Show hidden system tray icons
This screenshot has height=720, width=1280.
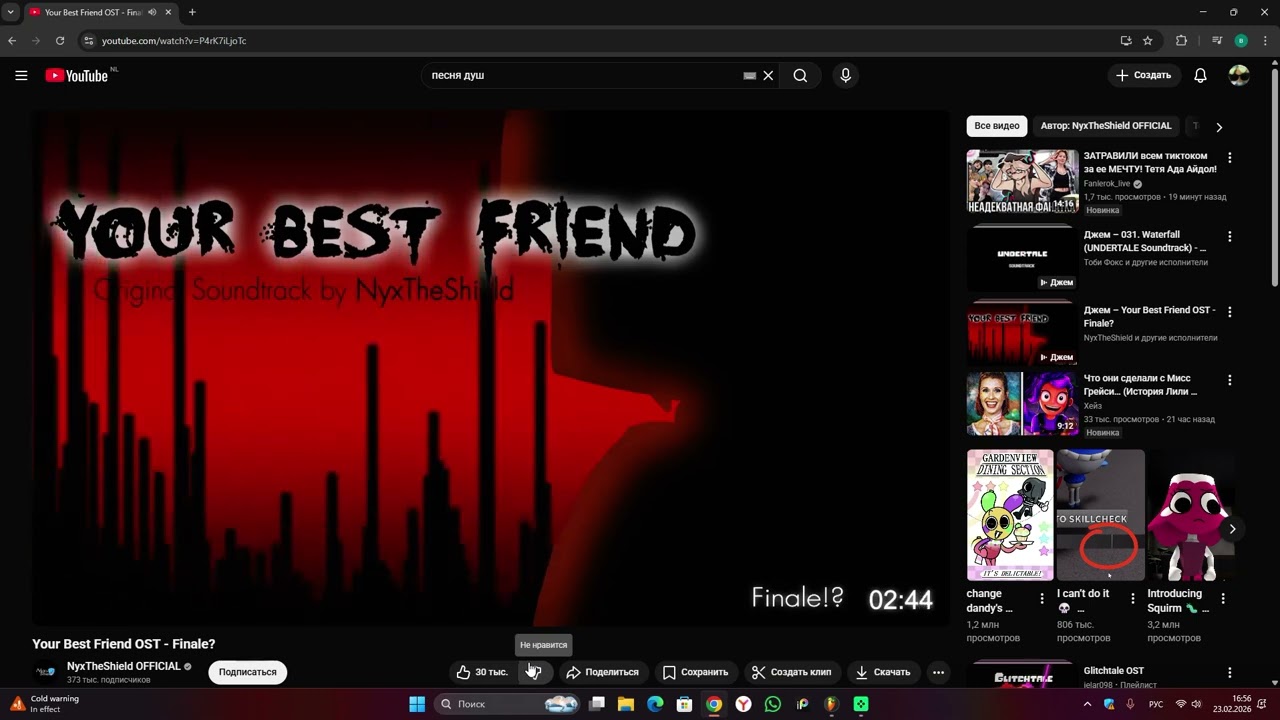pos(1087,704)
